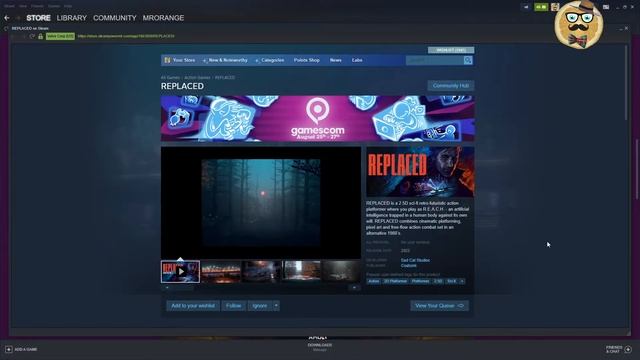Click the store page URL in address bar
Viewport: 640px width, 360px height.
(126, 36)
